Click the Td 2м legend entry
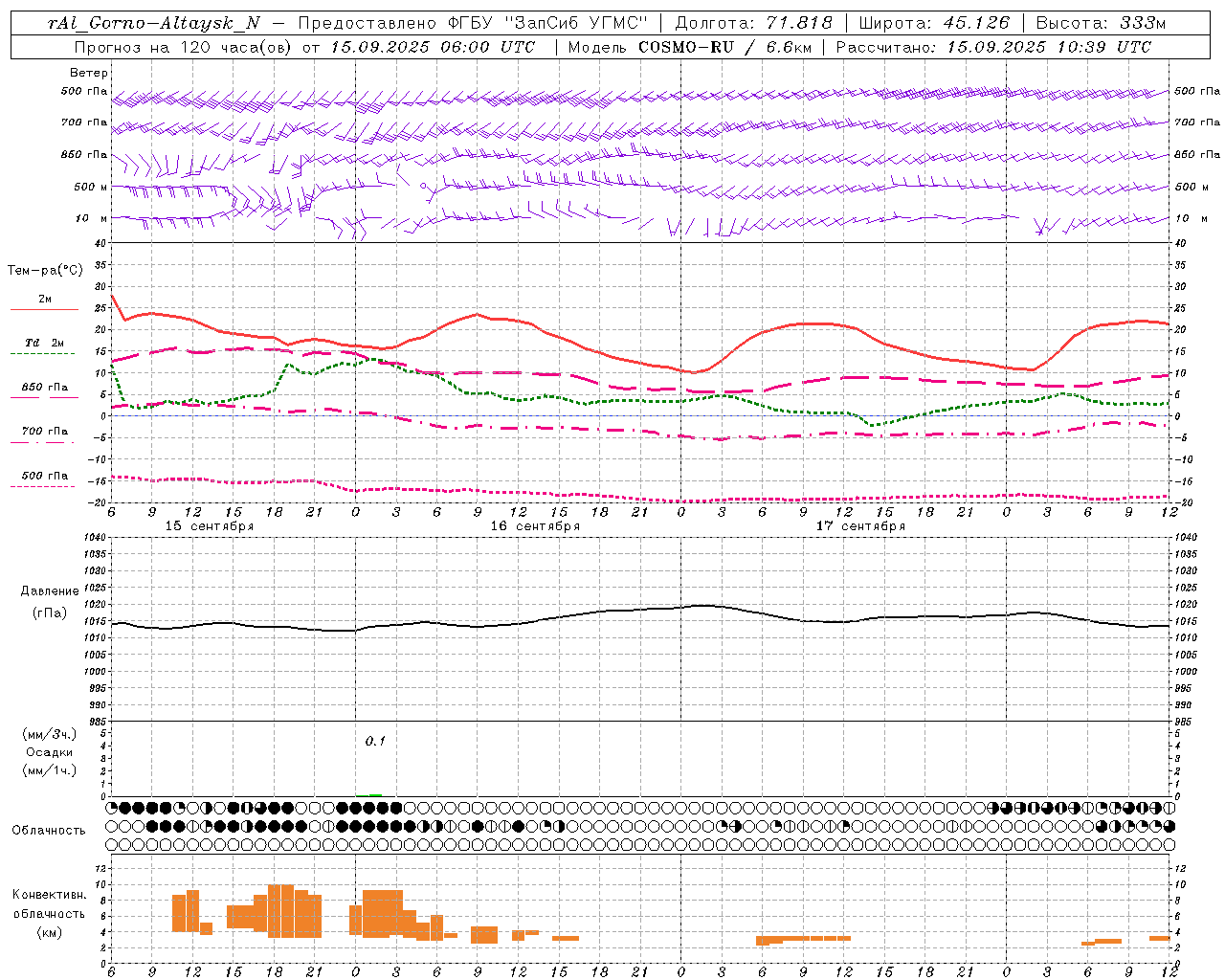Image resolution: width=1225 pixels, height=980 pixels. pyautogui.click(x=45, y=343)
